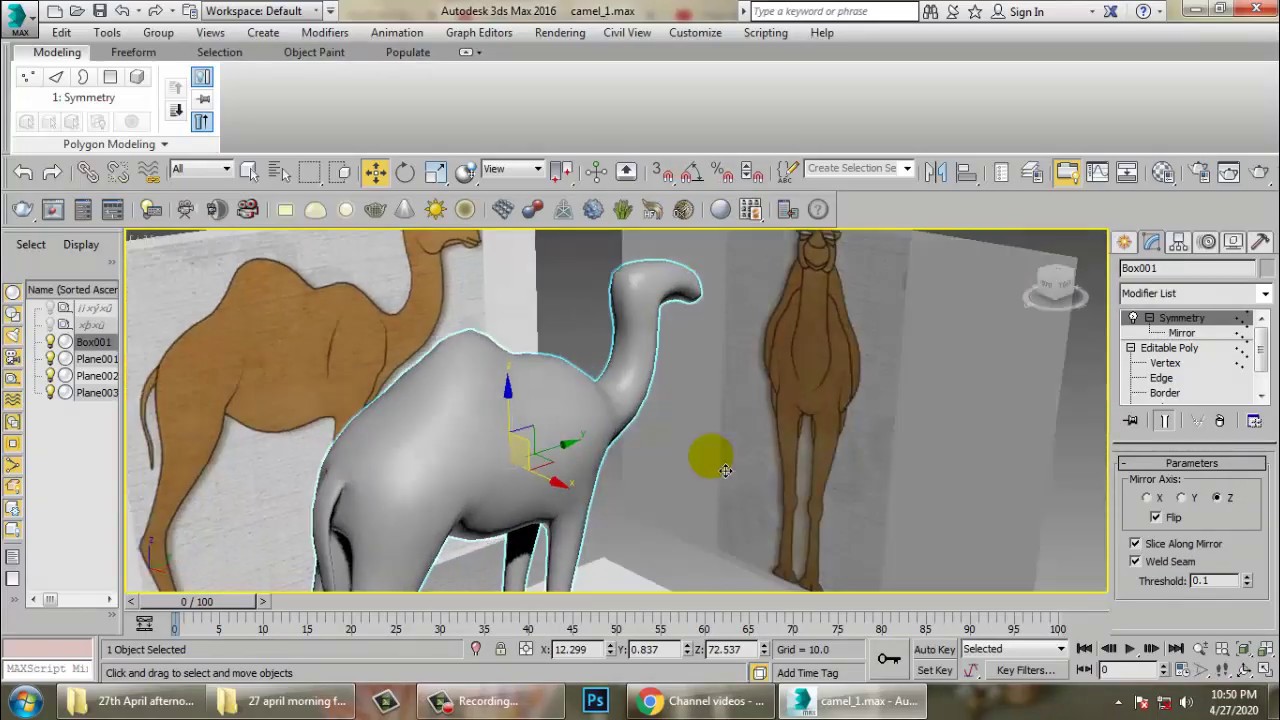Open the Hierarchy command panel tab

pyautogui.click(x=1179, y=242)
